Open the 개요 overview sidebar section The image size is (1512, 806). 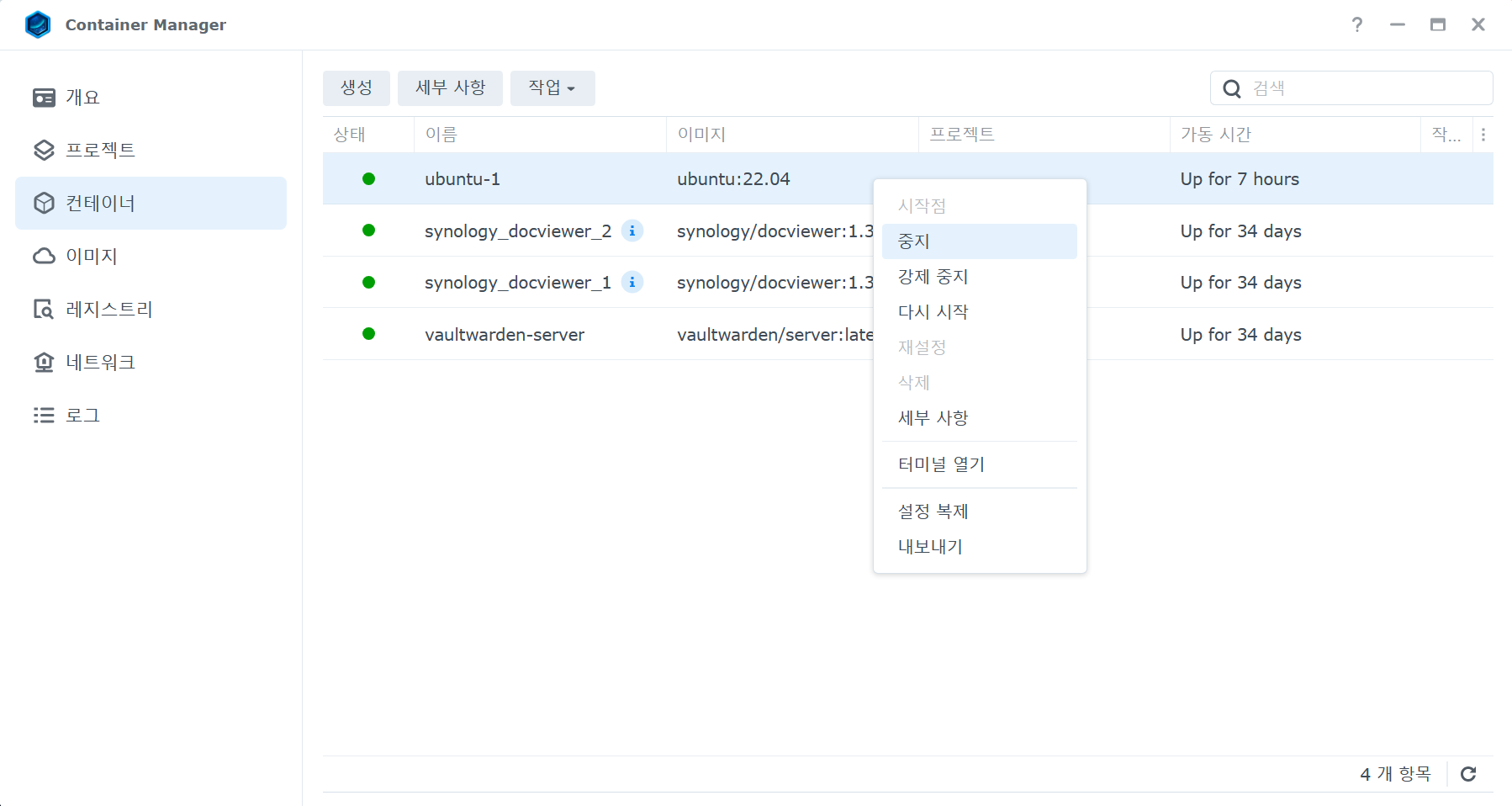(x=82, y=98)
